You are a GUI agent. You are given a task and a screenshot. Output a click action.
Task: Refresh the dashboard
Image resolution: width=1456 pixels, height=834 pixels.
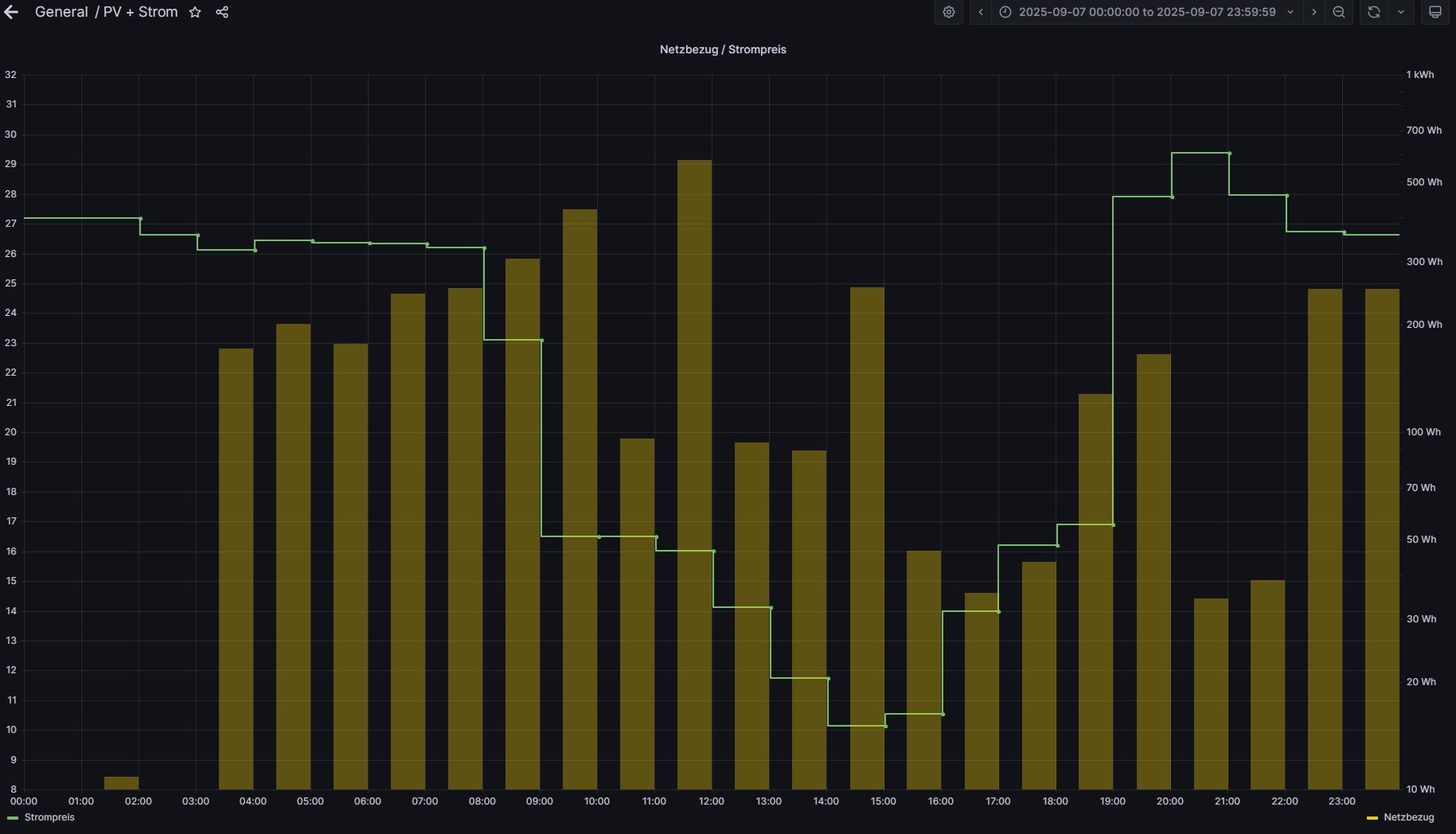[1373, 12]
